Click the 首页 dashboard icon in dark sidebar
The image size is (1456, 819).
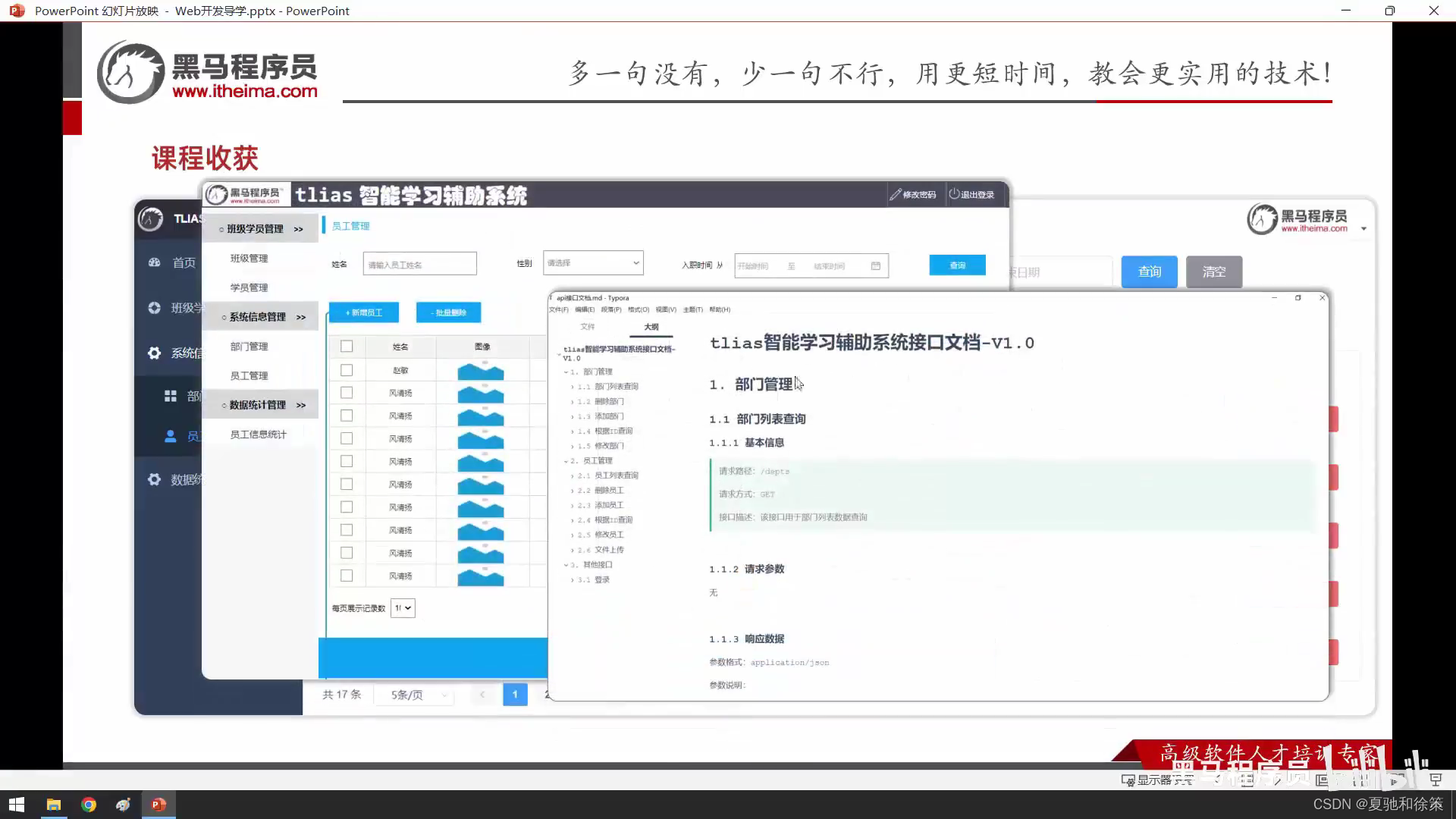click(155, 262)
